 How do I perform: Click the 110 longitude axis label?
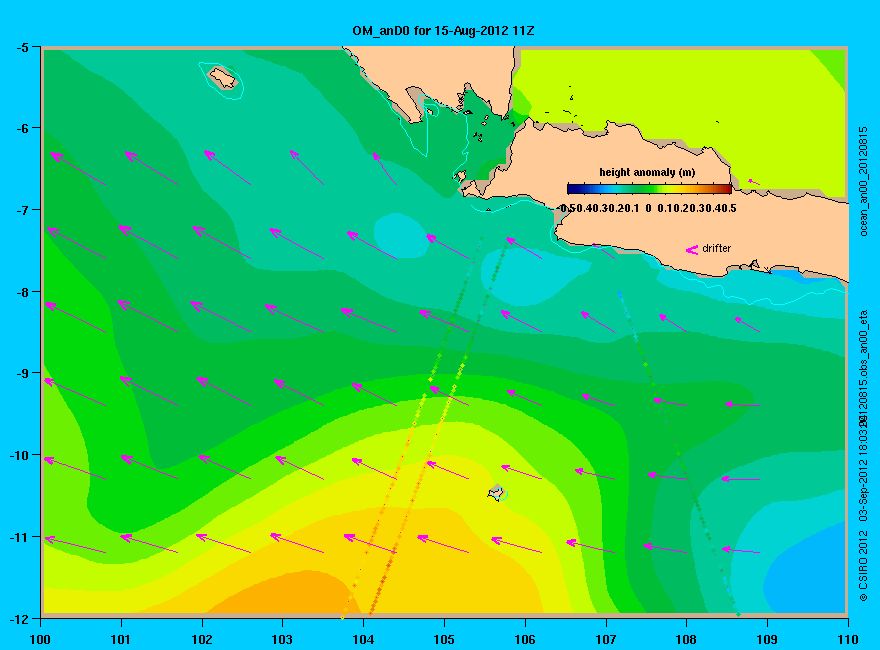(x=848, y=639)
